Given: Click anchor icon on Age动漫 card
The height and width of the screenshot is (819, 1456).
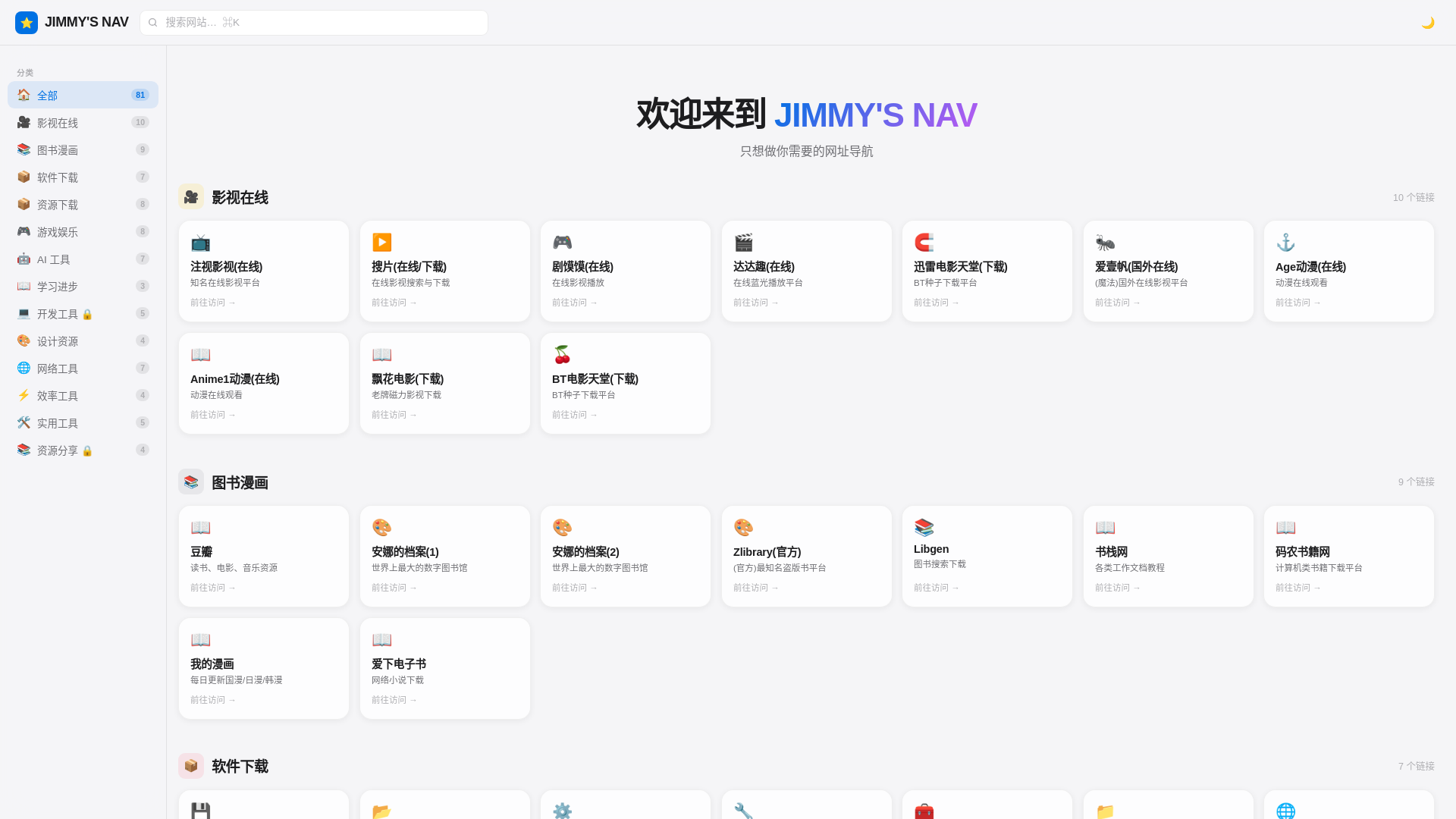Looking at the screenshot, I should [x=1285, y=243].
